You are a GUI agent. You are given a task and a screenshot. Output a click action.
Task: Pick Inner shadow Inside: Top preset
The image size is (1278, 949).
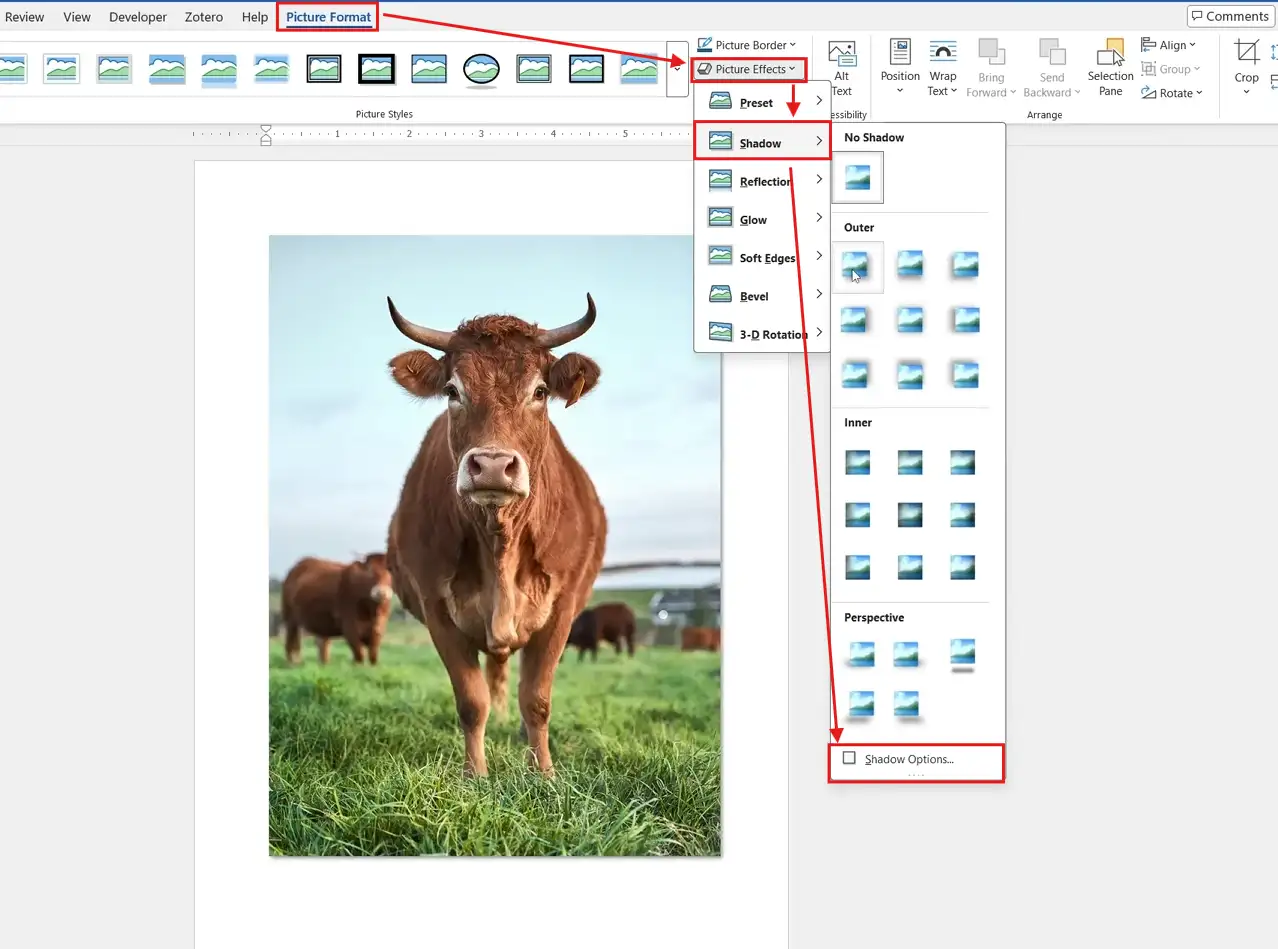click(x=910, y=462)
